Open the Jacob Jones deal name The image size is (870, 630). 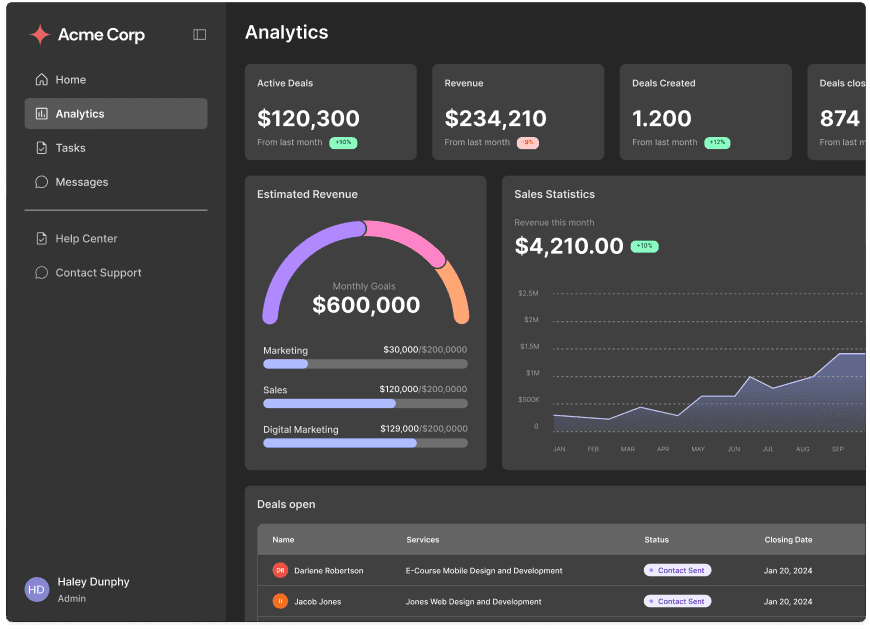coord(317,602)
